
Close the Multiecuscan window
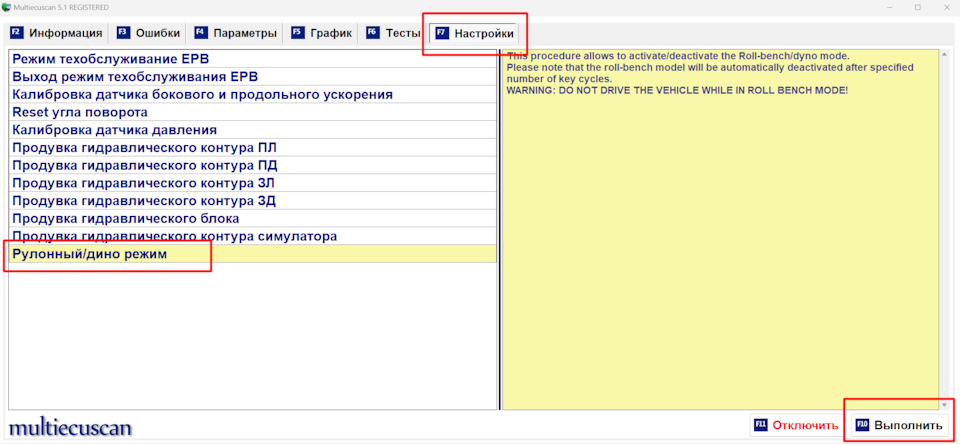pos(945,7)
